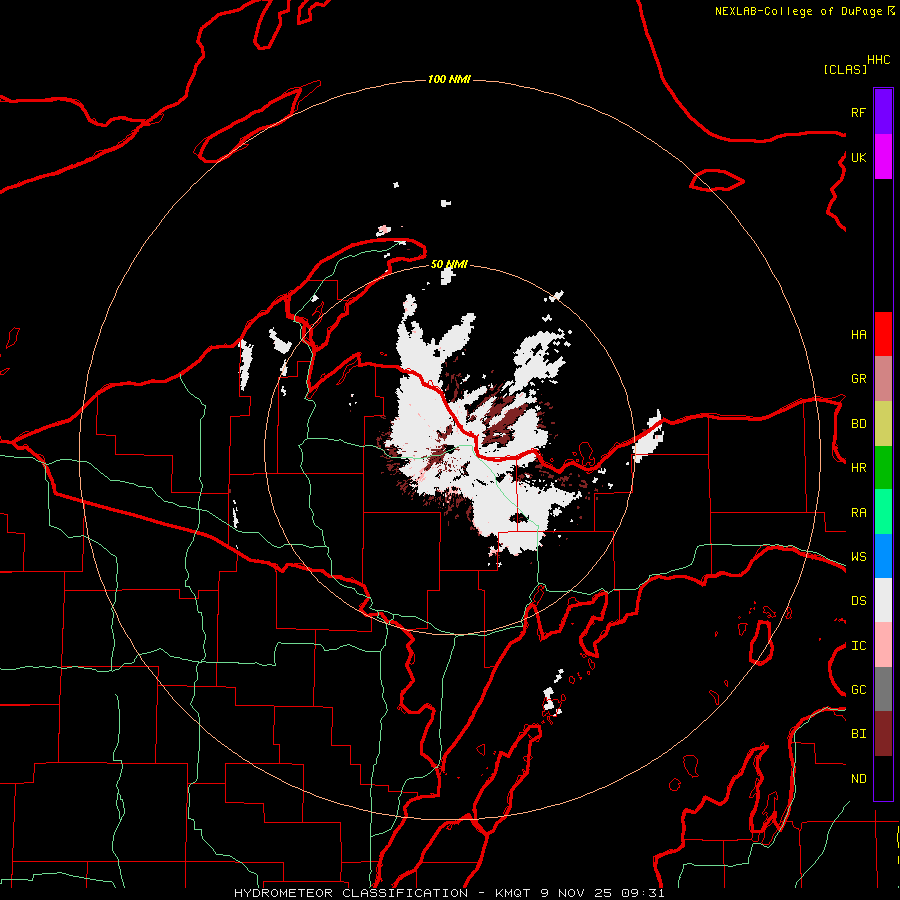The image size is (900, 900).
Task: Click the GR legend label
Action: click(858, 379)
